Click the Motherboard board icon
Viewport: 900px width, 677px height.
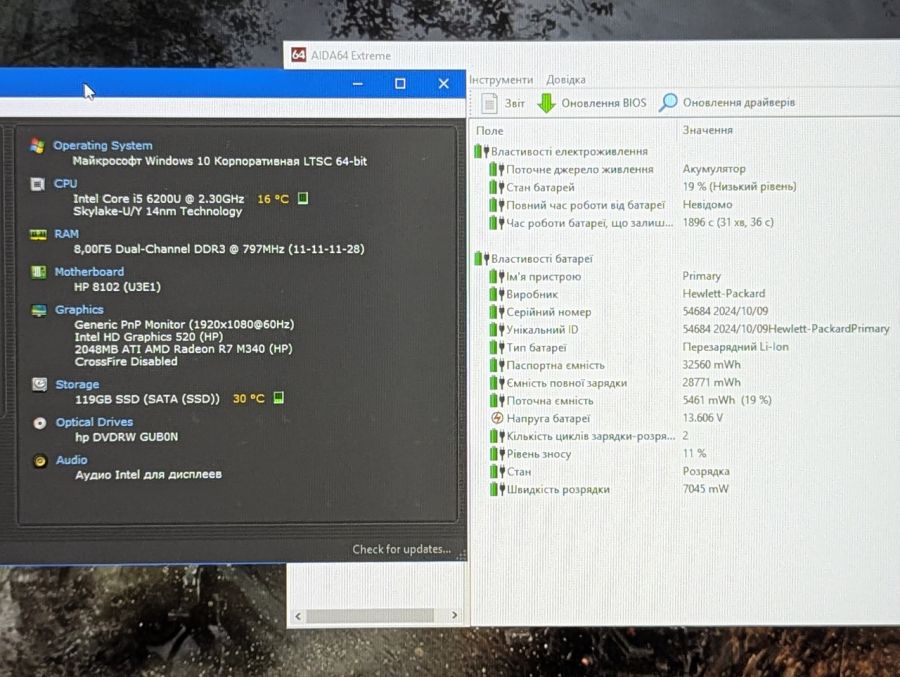(38, 272)
